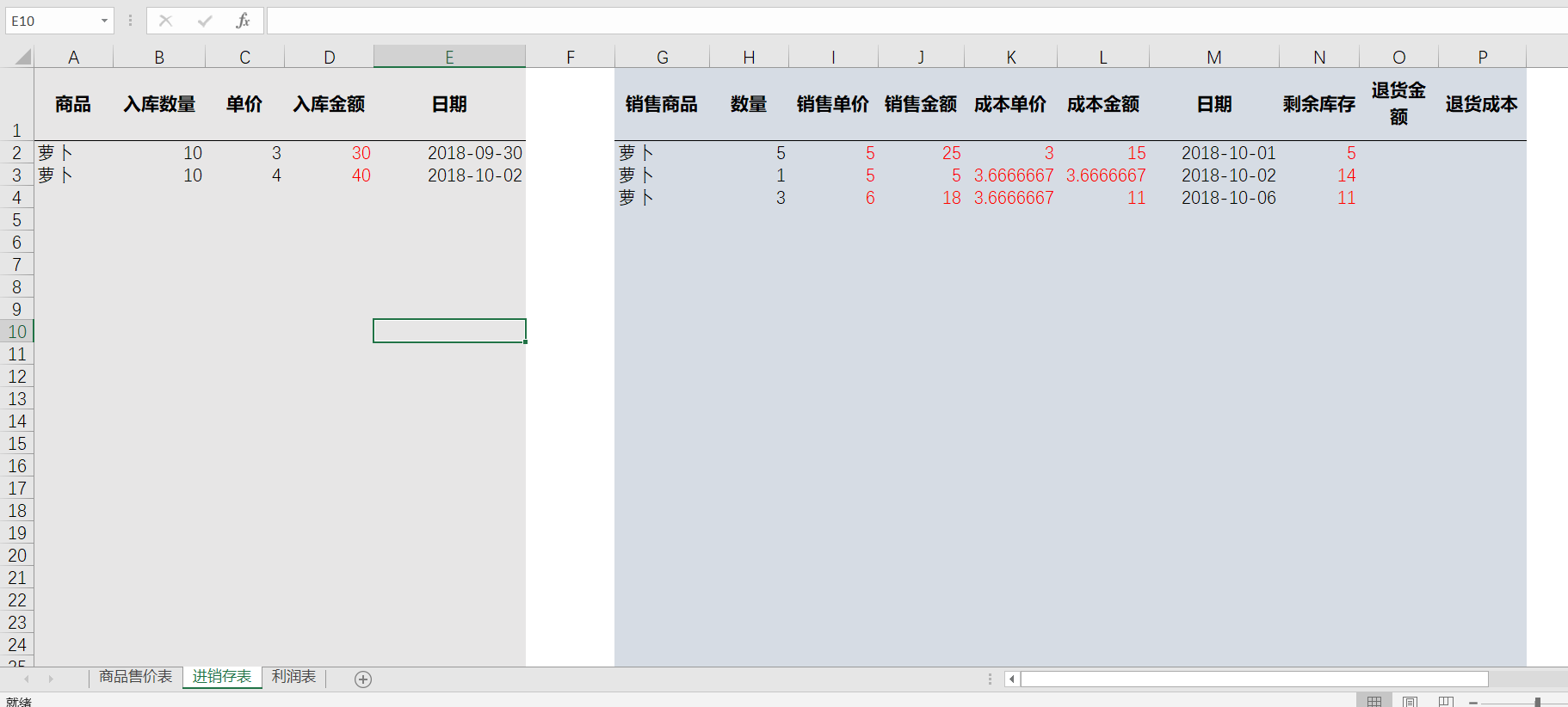Click the Enter checkmark icon in formula bar

(205, 21)
